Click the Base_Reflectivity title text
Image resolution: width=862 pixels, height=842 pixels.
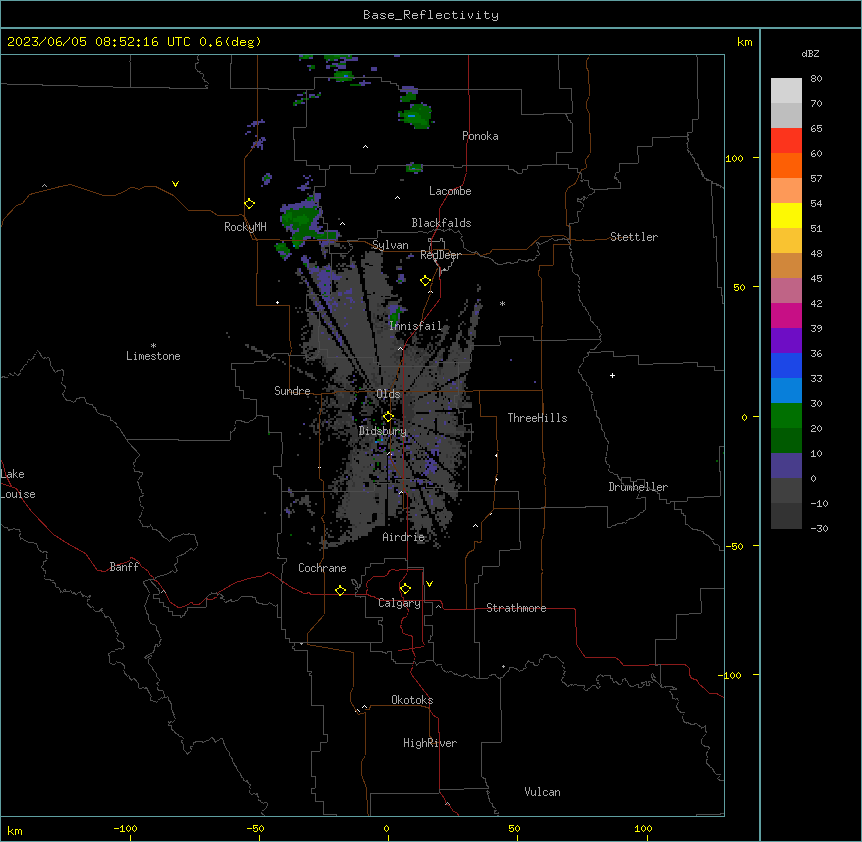431,15
